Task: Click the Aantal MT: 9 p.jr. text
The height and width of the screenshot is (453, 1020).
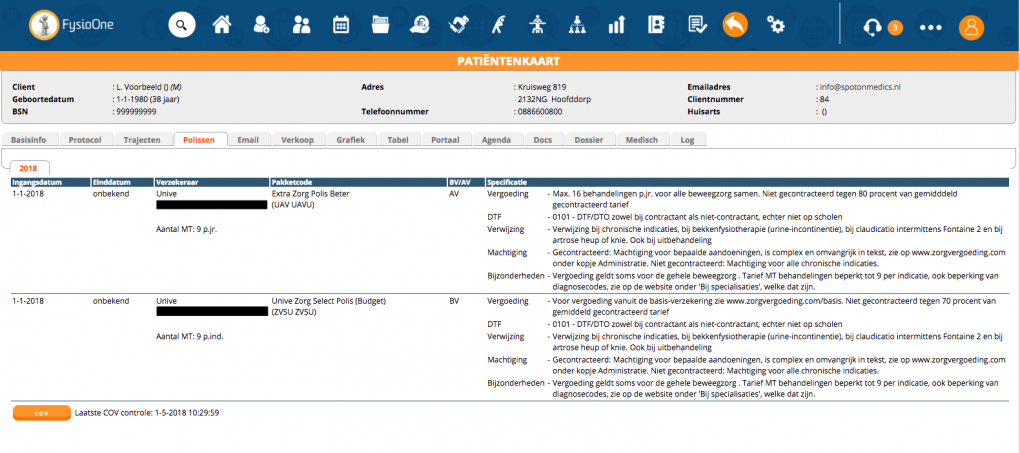Action: tap(187, 229)
